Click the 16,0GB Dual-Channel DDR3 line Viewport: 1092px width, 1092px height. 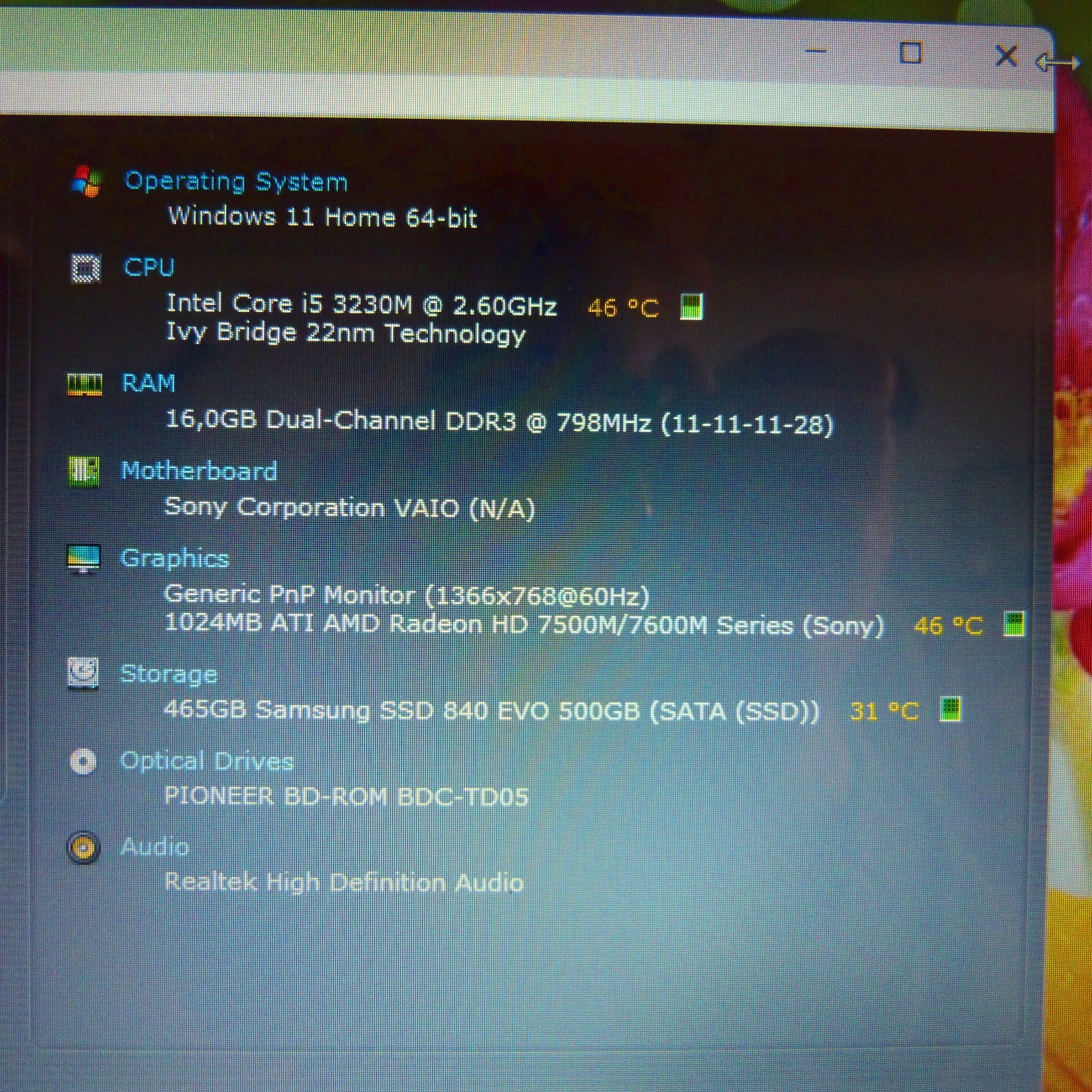[x=500, y=422]
